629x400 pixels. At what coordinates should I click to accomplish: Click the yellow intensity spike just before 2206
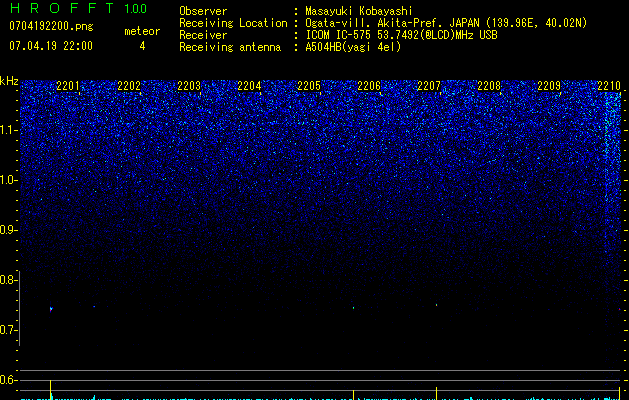[353, 394]
